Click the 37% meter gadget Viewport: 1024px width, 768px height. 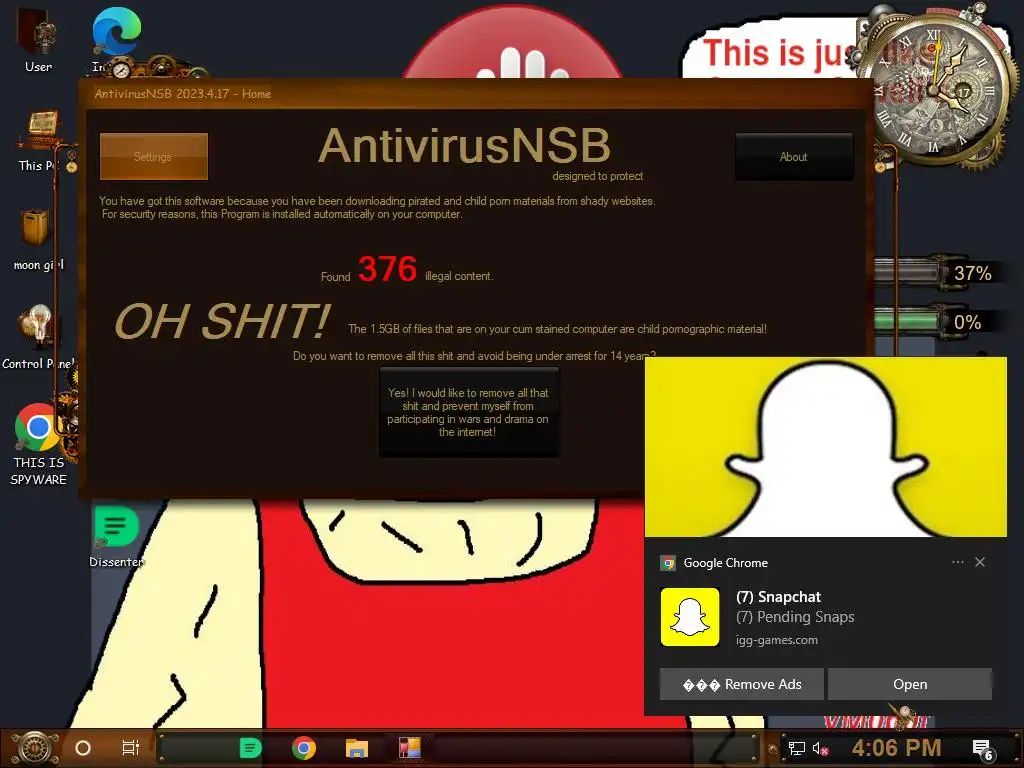(x=935, y=273)
